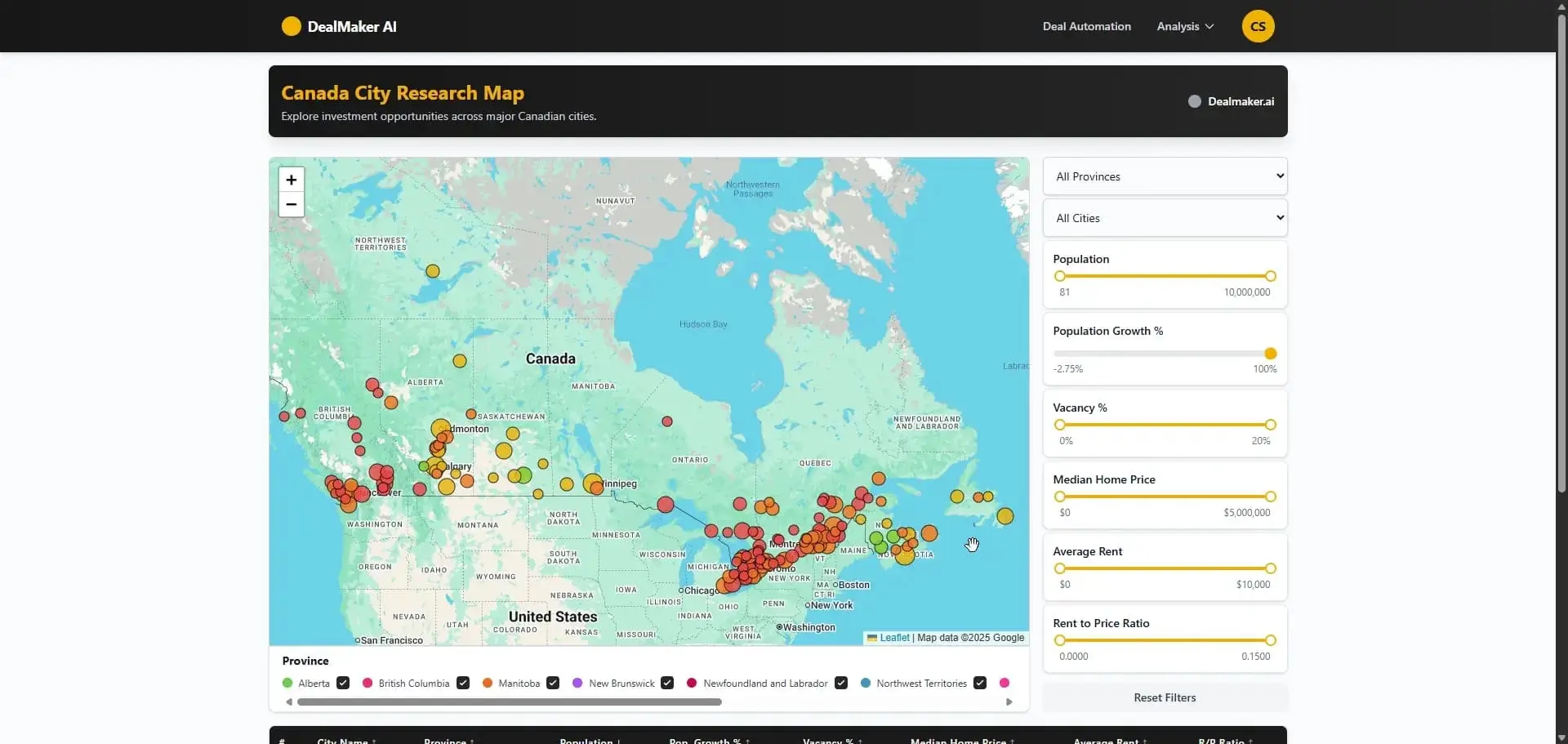The height and width of the screenshot is (744, 1568).
Task: Open the All Provinces dropdown
Action: 1165,176
